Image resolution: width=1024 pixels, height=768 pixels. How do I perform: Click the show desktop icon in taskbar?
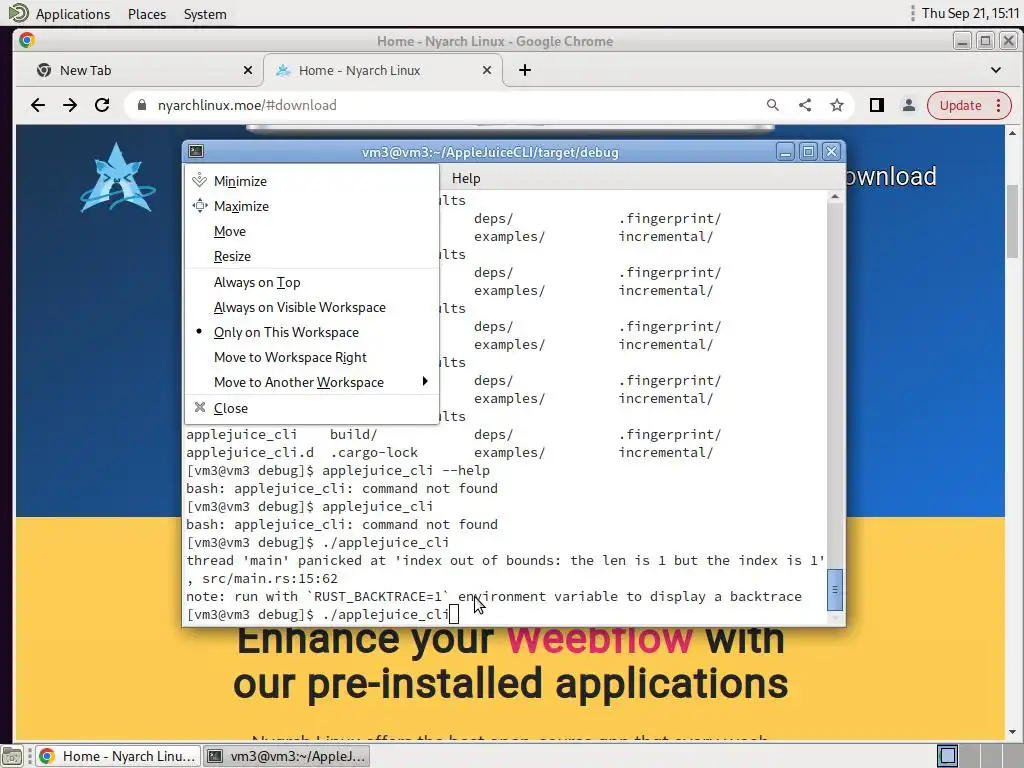[x=12, y=756]
